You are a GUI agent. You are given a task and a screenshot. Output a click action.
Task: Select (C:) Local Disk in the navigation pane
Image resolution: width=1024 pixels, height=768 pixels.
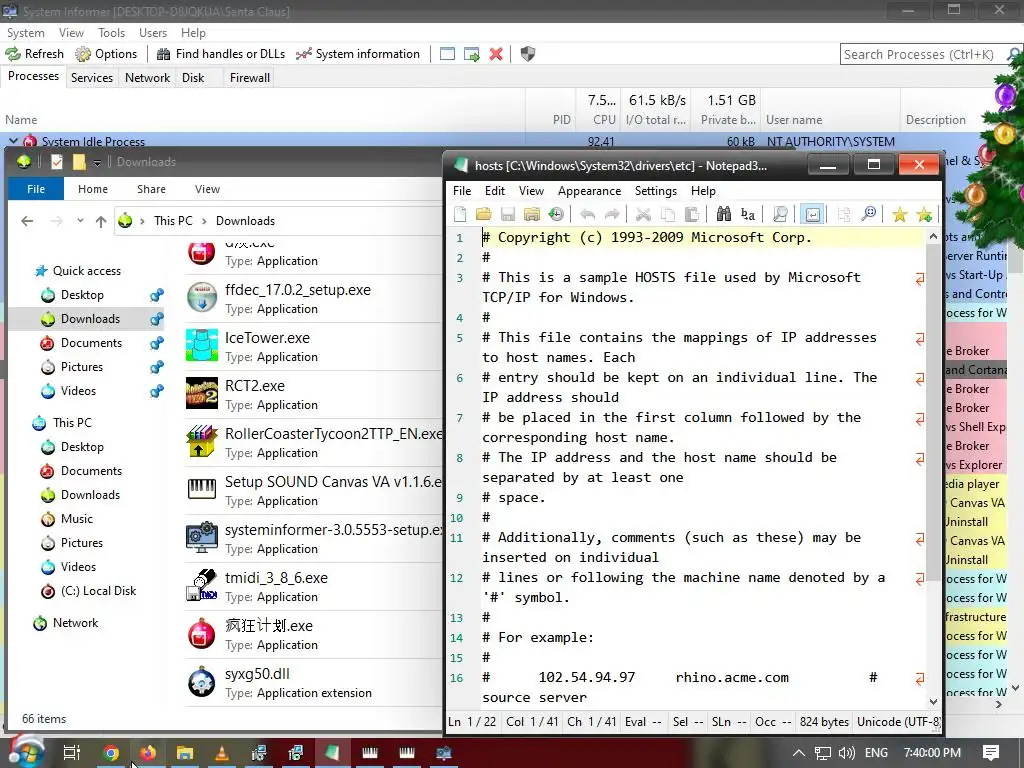pyautogui.click(x=98, y=590)
